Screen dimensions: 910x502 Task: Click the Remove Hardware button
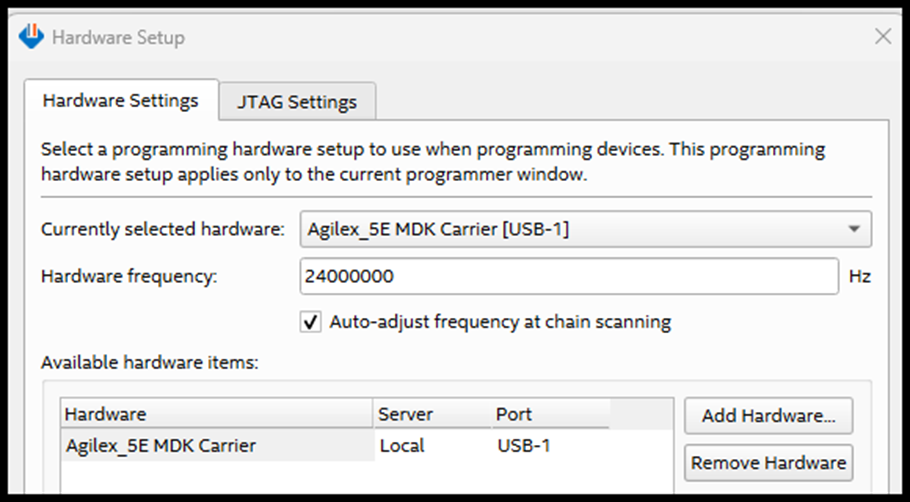tap(768, 463)
